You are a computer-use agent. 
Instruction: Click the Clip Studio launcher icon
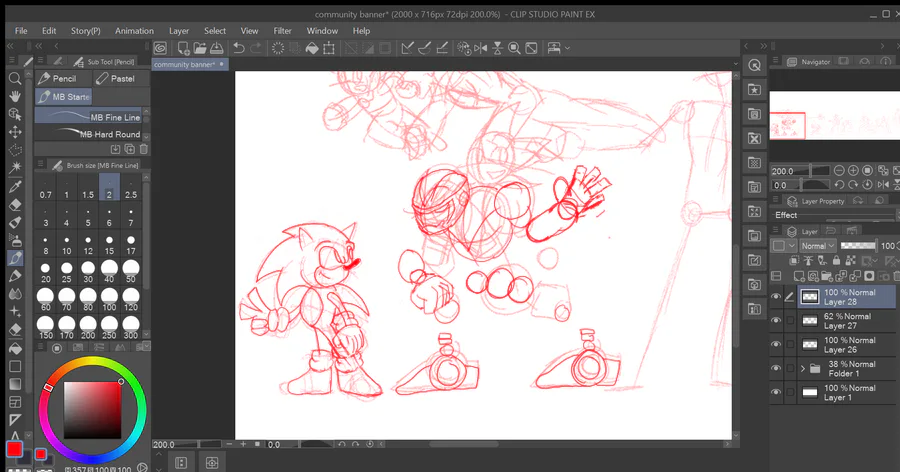[160, 48]
